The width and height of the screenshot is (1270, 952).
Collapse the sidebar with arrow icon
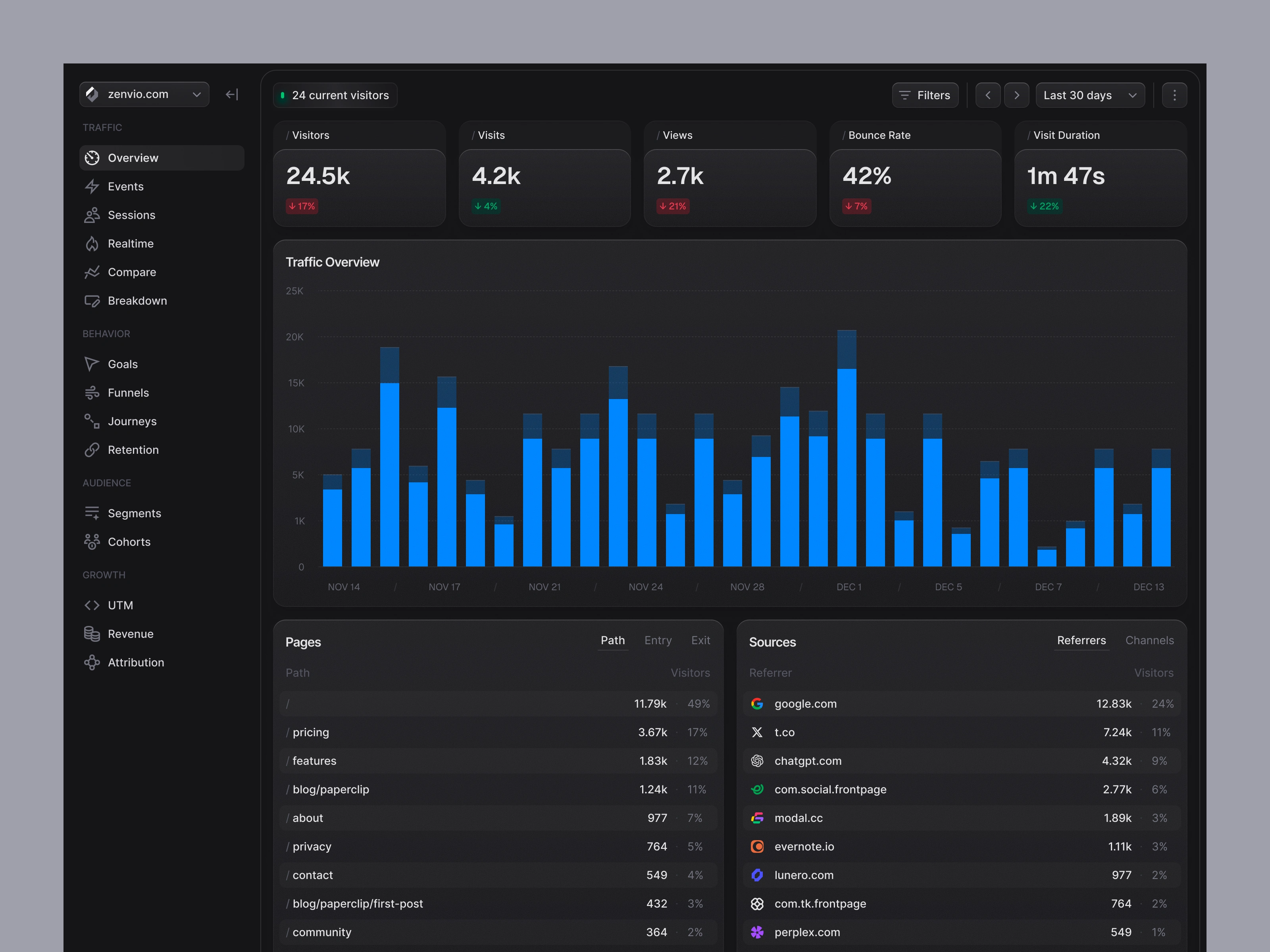pos(232,95)
